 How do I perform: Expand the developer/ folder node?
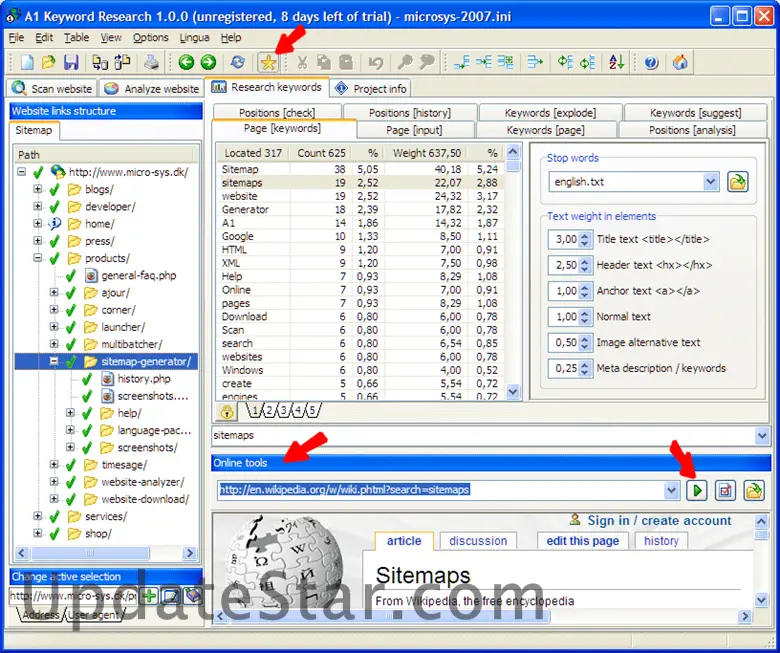[x=38, y=206]
